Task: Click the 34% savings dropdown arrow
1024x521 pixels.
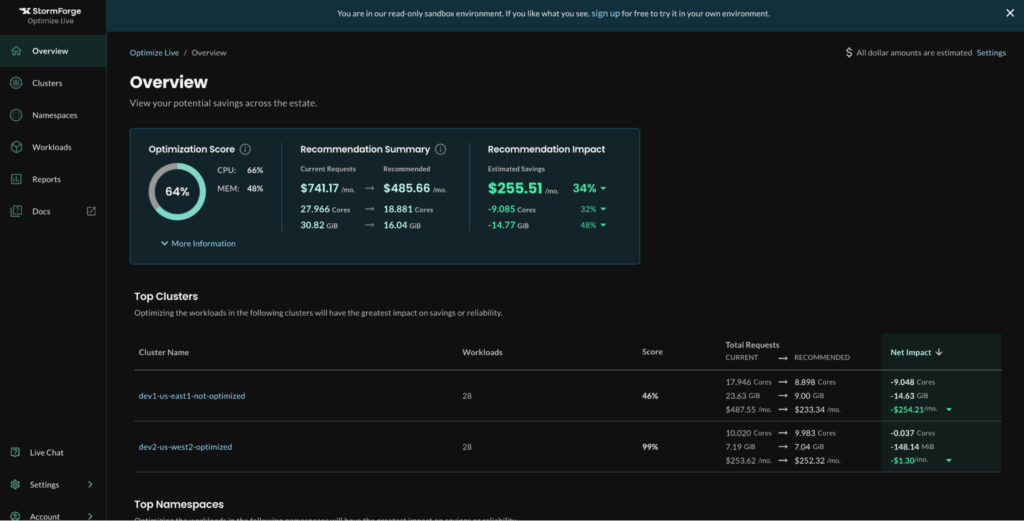Action: [603, 189]
